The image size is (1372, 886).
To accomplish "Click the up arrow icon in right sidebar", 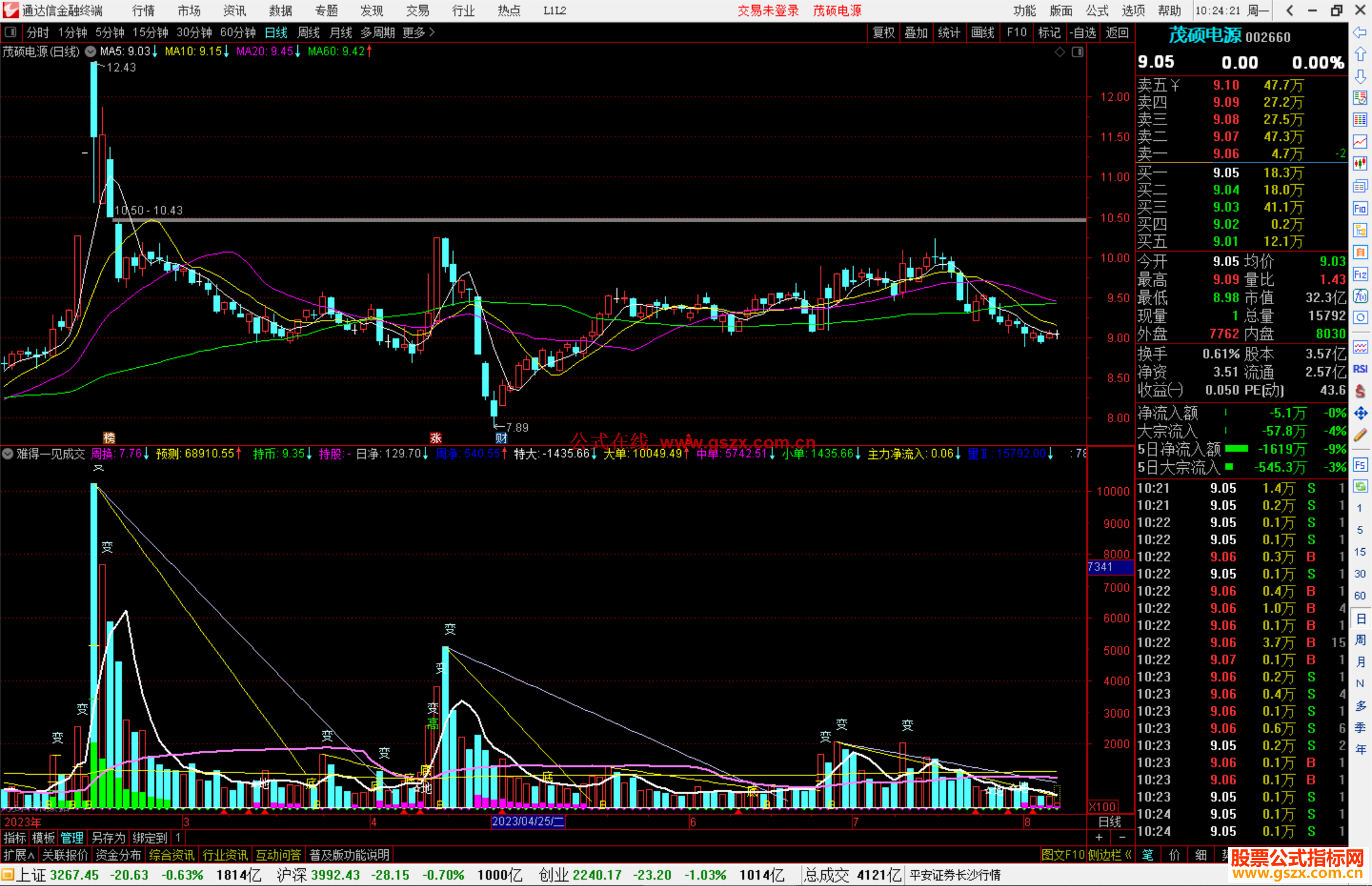I will pos(1360,54).
